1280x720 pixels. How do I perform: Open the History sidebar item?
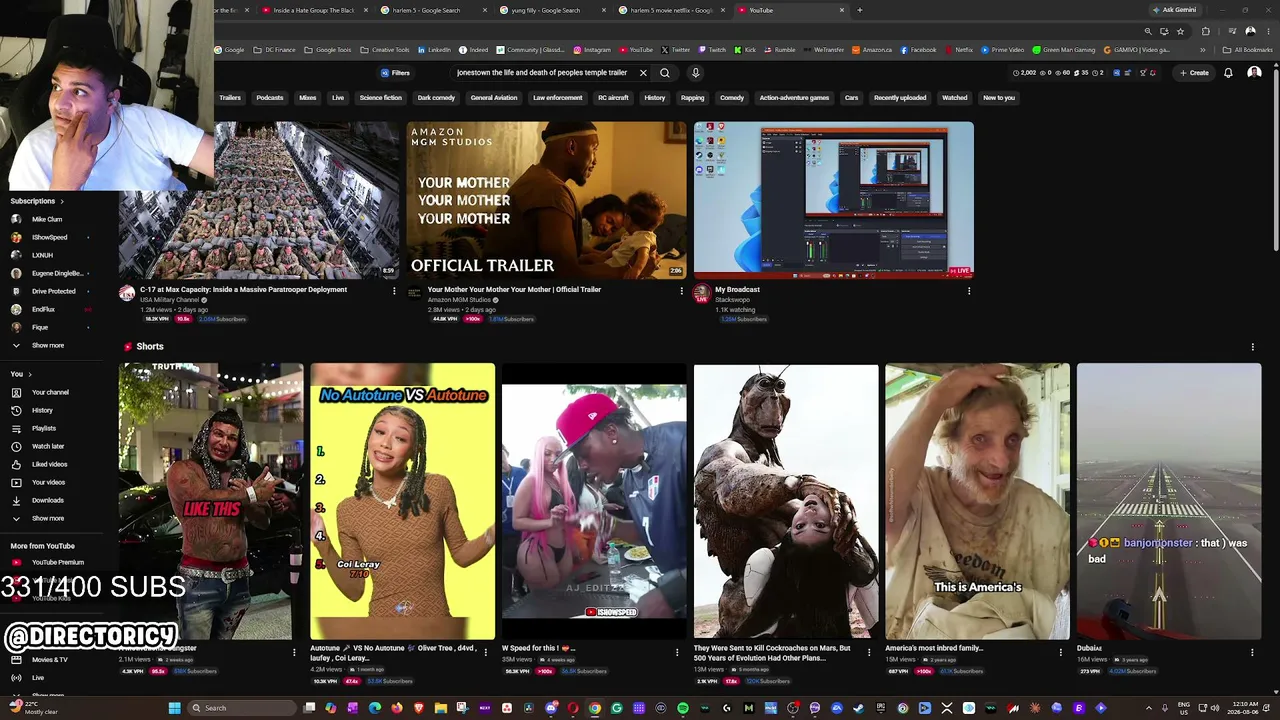[42, 410]
